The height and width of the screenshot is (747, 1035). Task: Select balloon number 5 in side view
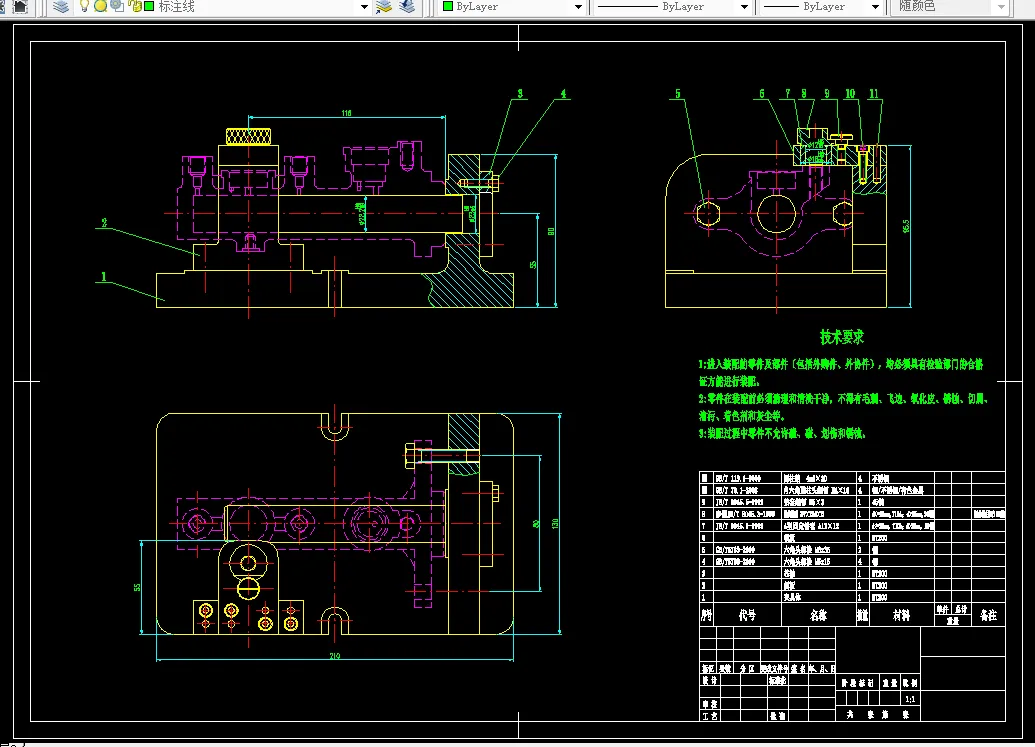[x=678, y=94]
